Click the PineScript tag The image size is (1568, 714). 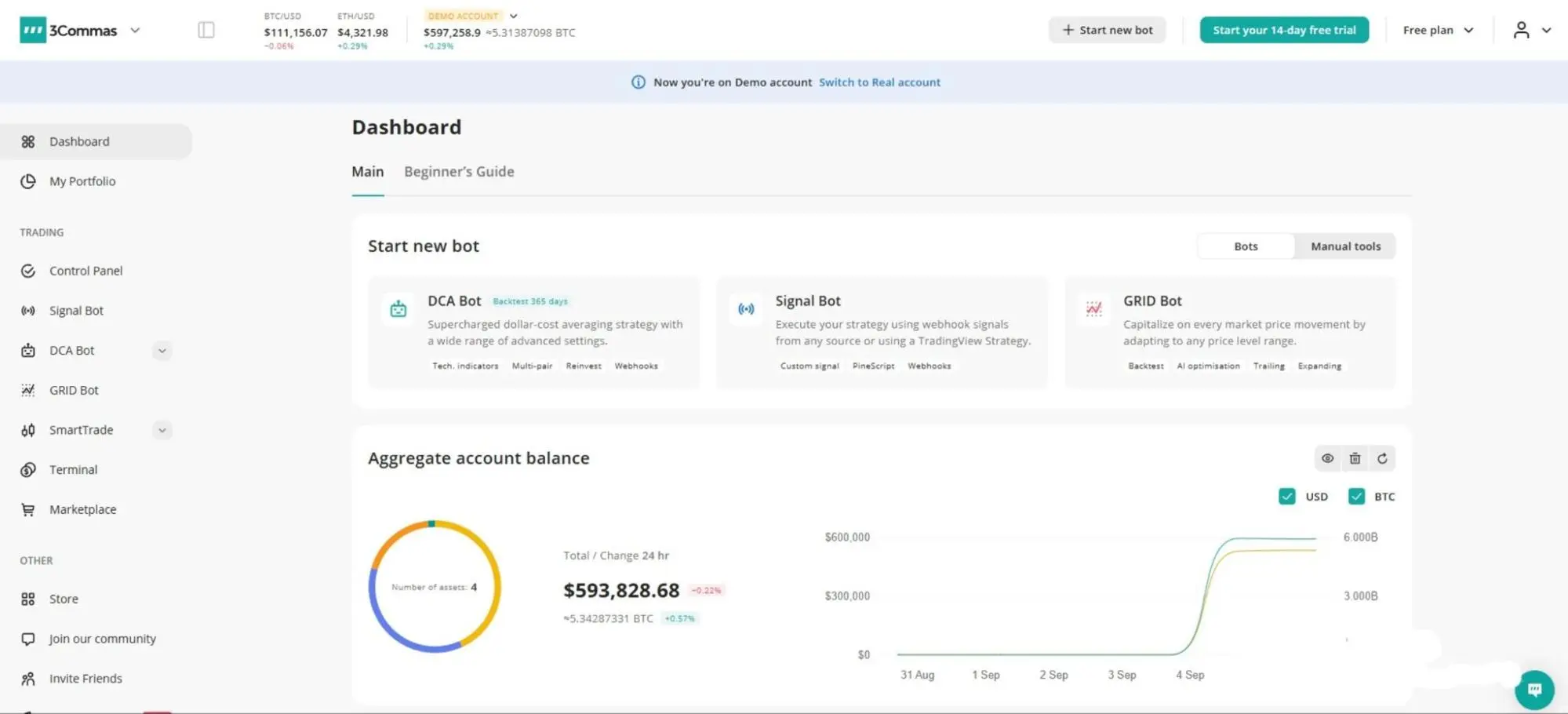873,366
